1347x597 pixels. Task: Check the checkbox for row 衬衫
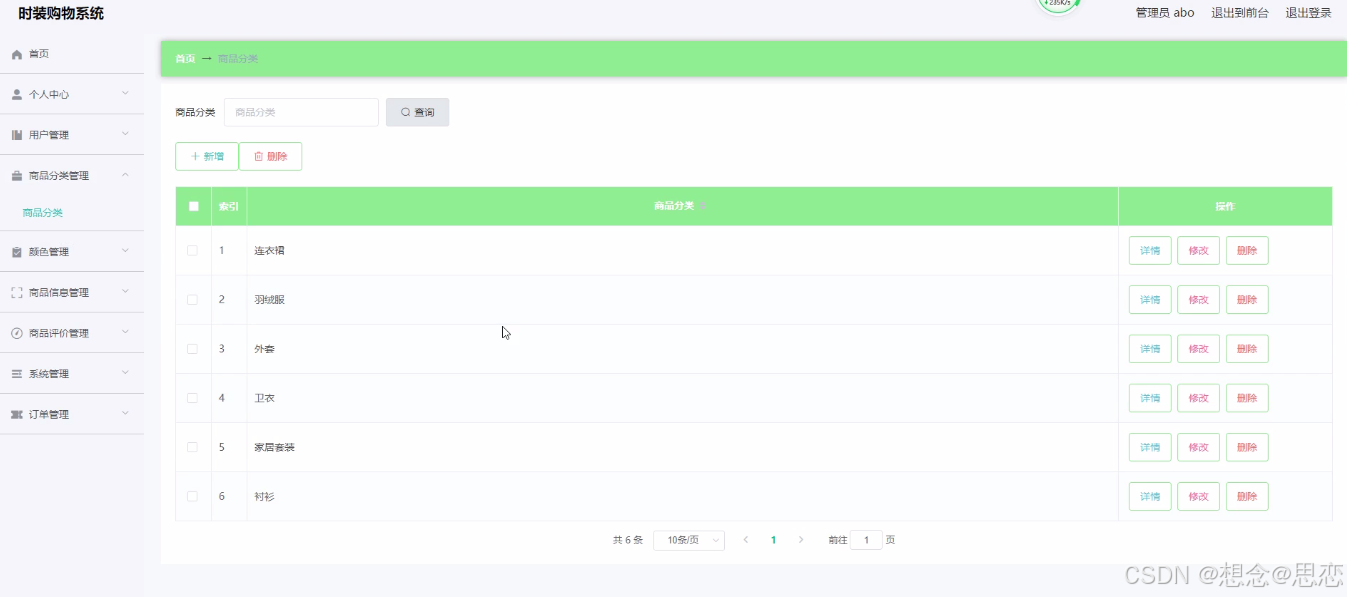click(193, 496)
